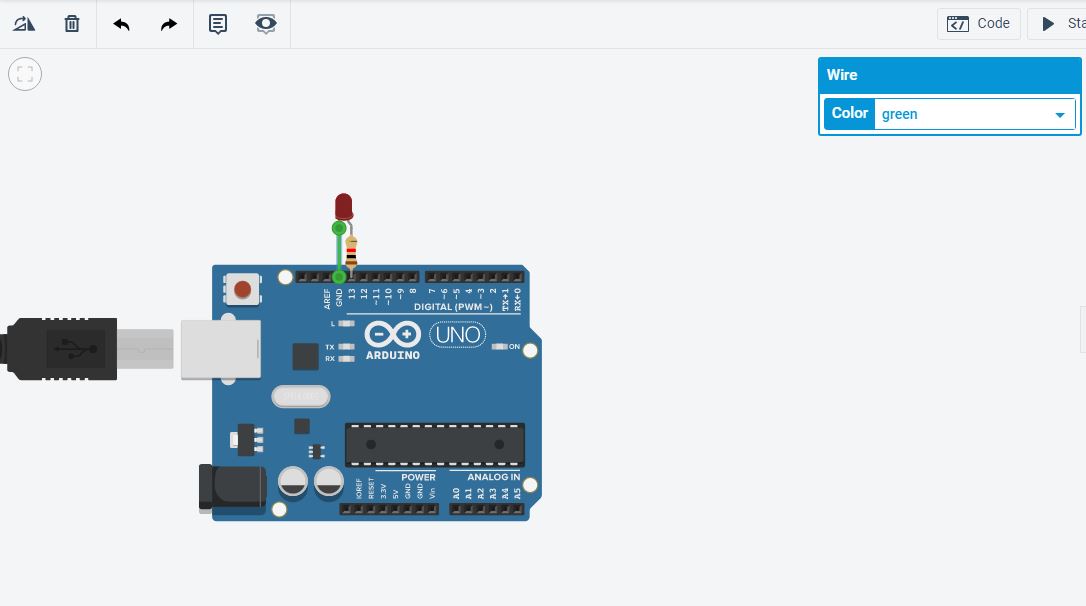The height and width of the screenshot is (606, 1086).
Task: Undo the last action
Action: click(x=121, y=24)
